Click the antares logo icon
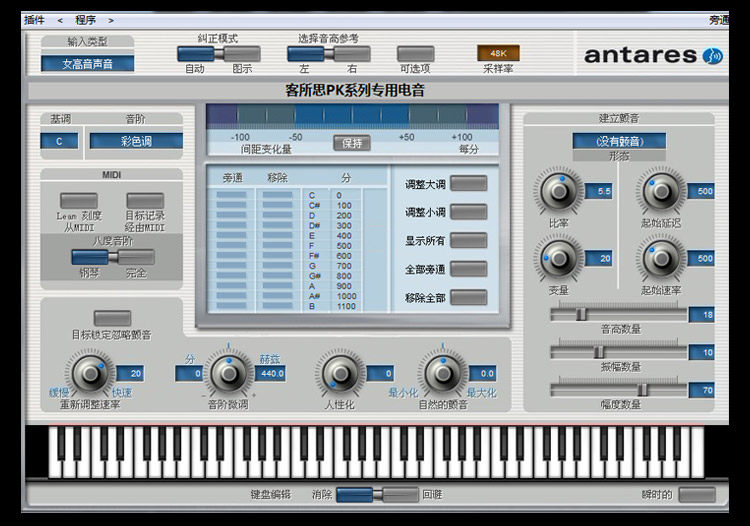Screen dimensions: 750x526 coord(713,56)
